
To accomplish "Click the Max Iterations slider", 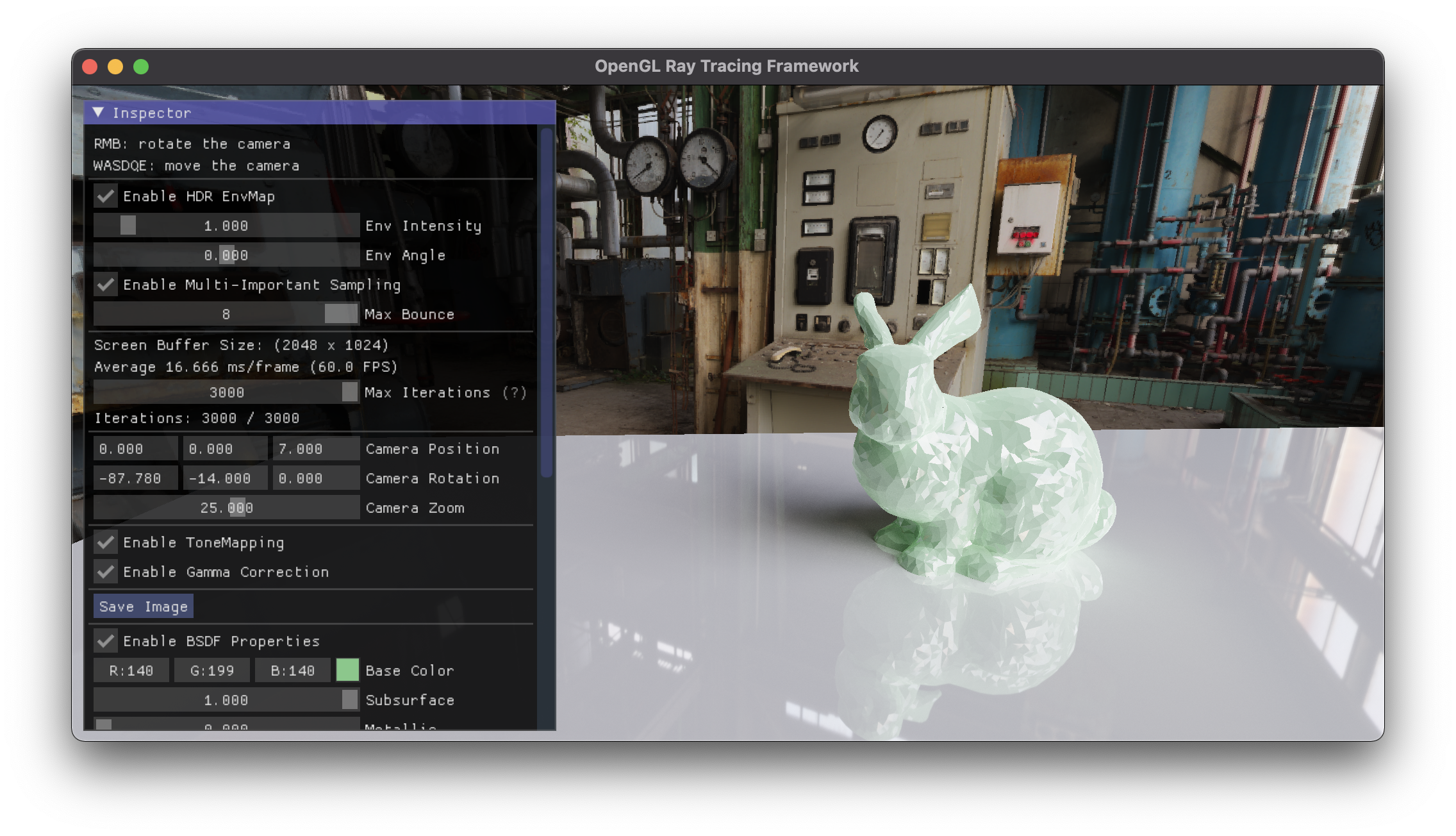I will pyautogui.click(x=226, y=392).
